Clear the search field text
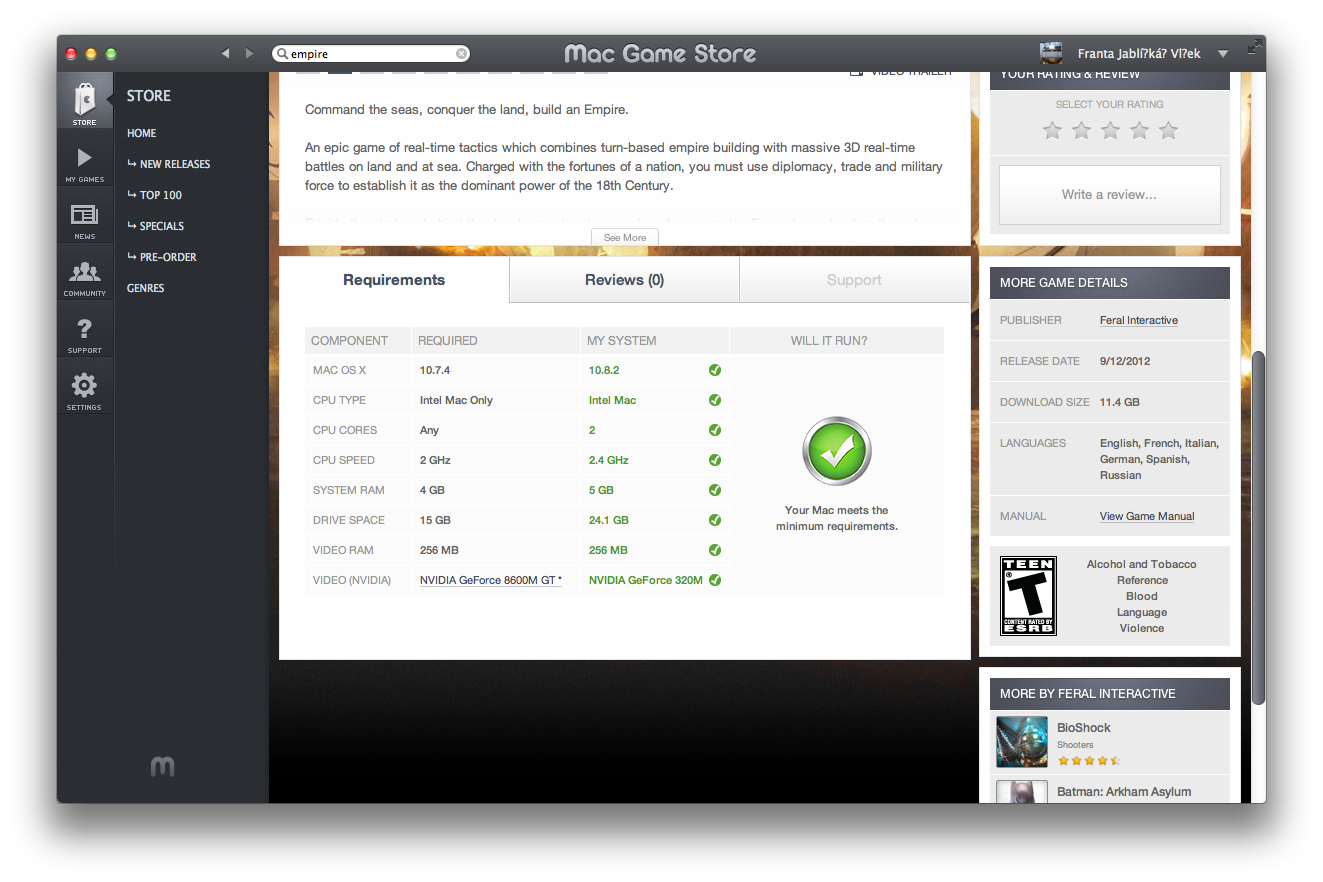This screenshot has width=1323, height=882. click(x=461, y=54)
